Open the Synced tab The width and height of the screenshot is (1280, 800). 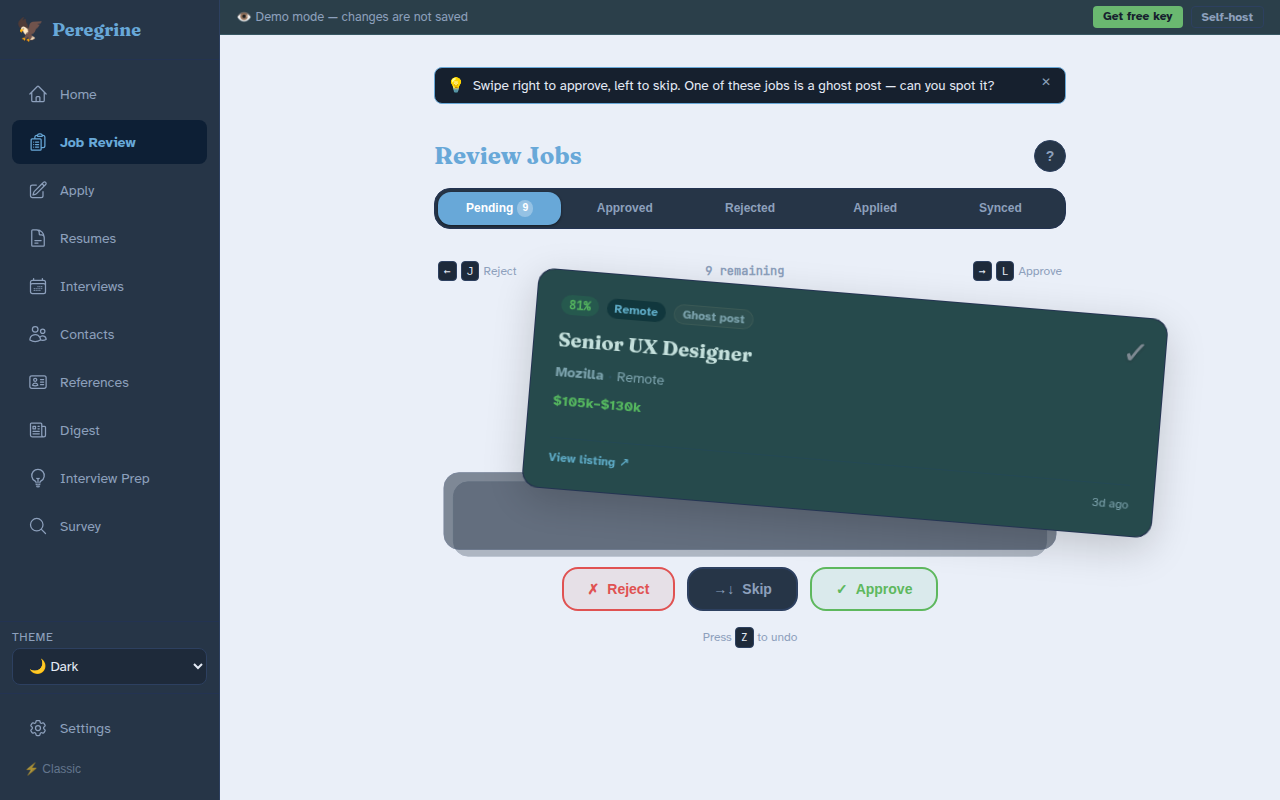999,208
